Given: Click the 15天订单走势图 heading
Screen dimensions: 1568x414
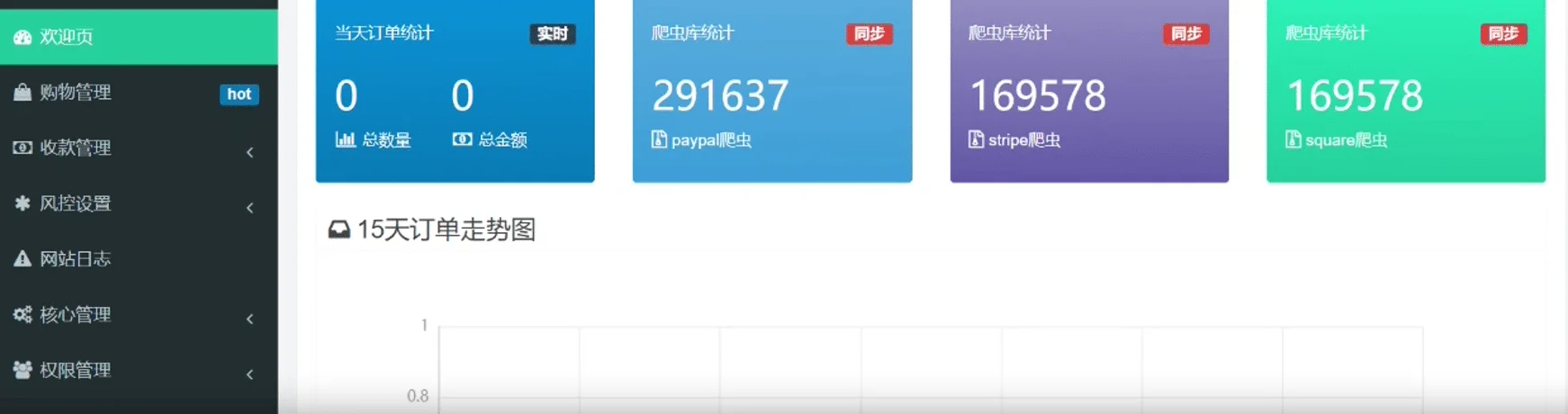Looking at the screenshot, I should (x=446, y=229).
